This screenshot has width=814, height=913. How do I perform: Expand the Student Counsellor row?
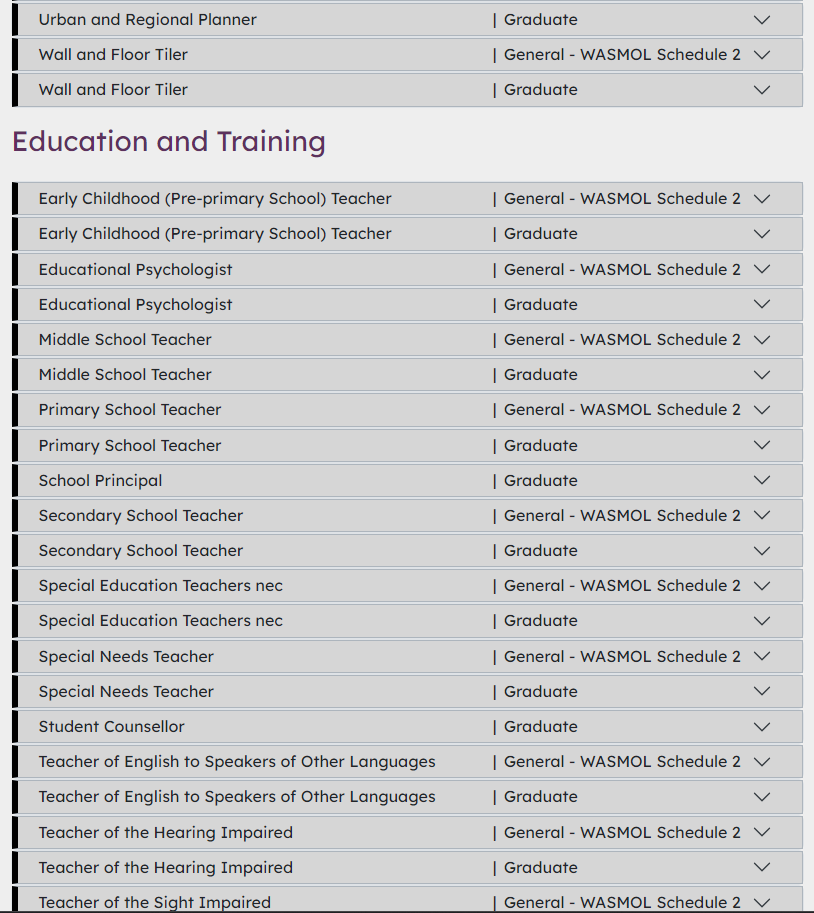[x=762, y=727]
